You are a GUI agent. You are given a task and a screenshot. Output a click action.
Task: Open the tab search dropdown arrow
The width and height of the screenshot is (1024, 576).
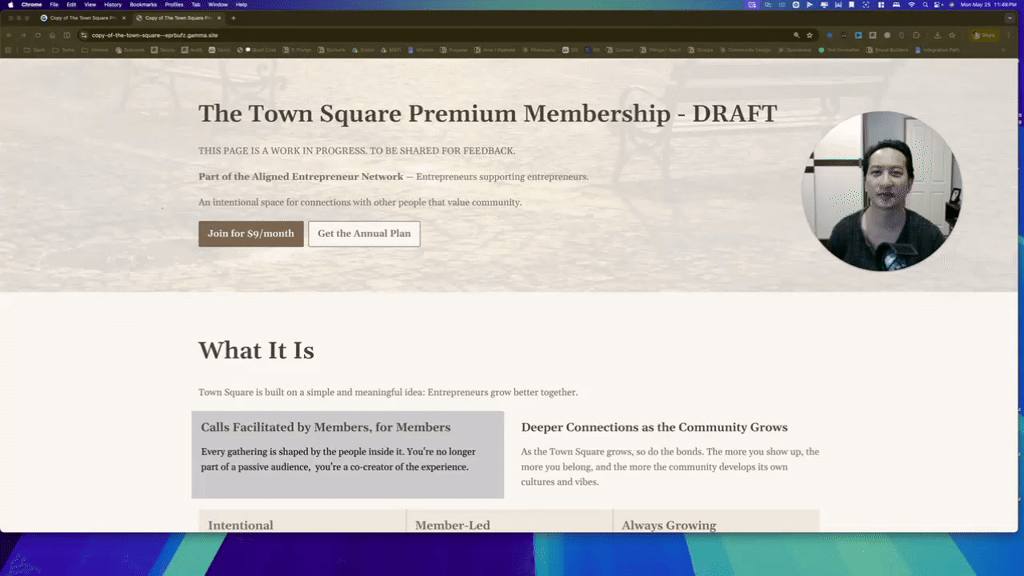tap(1010, 18)
